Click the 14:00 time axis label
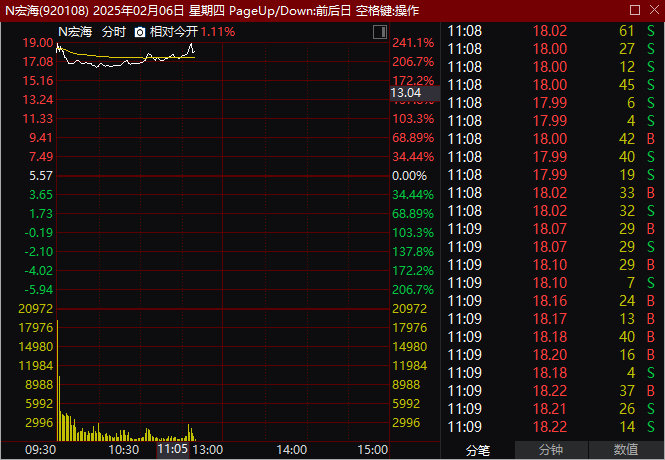The width and height of the screenshot is (665, 460). [291, 450]
